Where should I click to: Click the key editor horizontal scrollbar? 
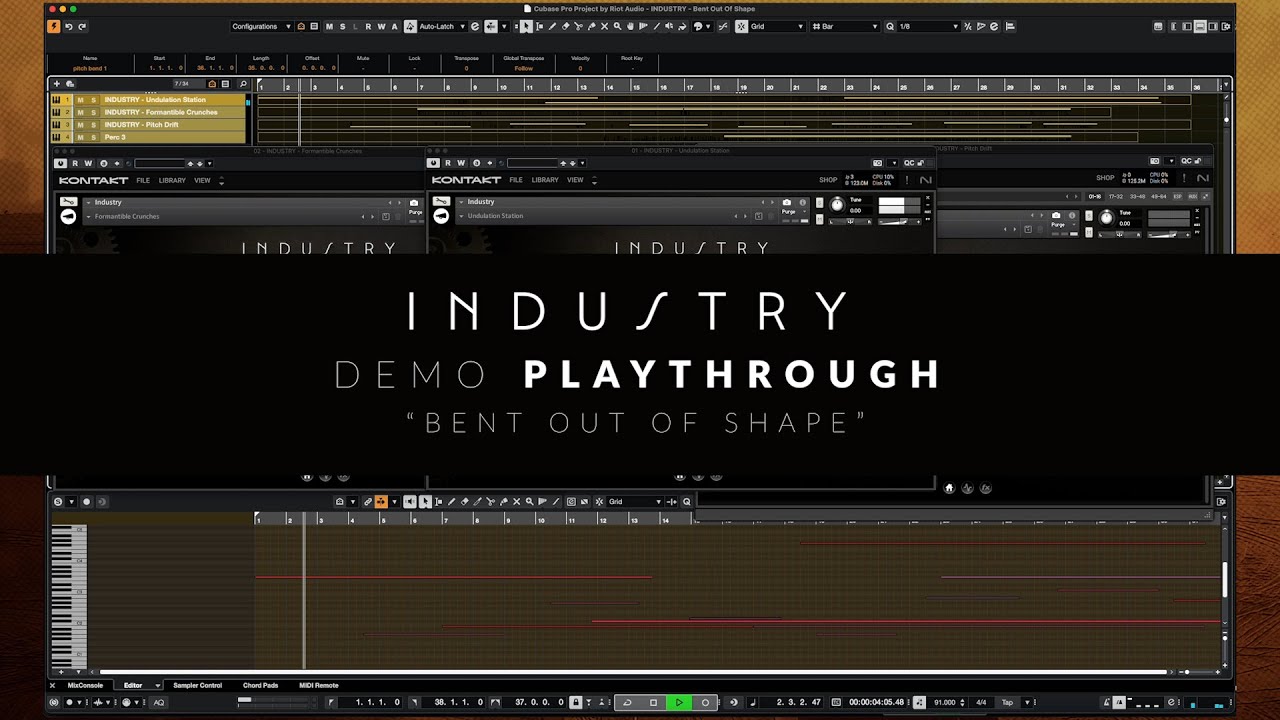[632, 672]
